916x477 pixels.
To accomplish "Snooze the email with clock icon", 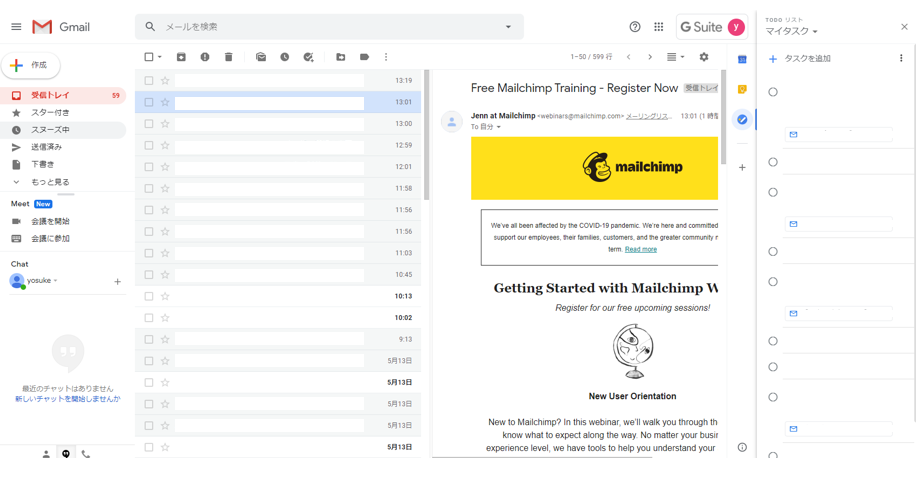I will pos(284,57).
